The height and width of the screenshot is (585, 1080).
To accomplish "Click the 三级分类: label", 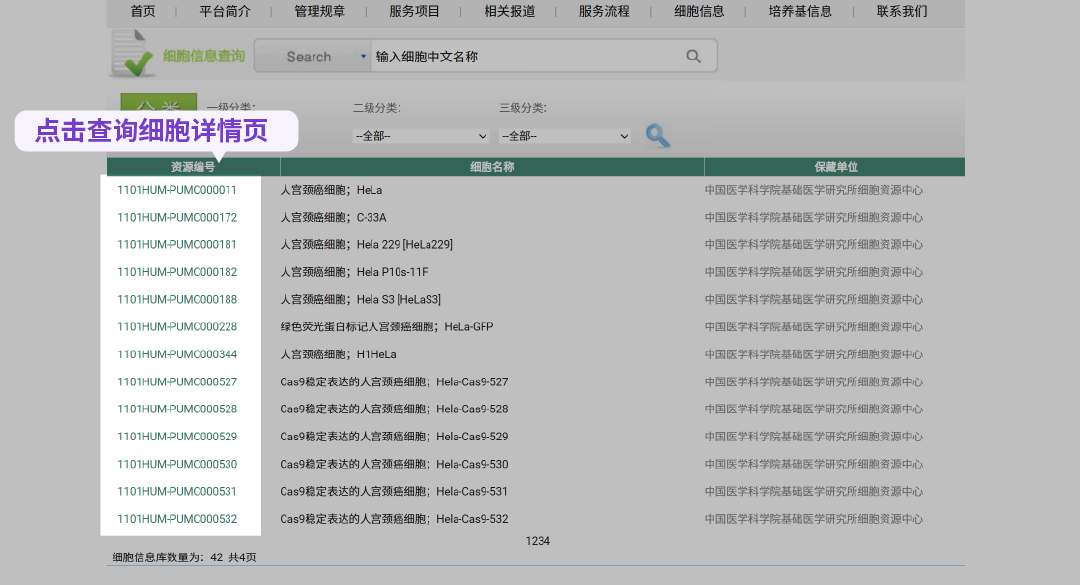I will point(523,108).
